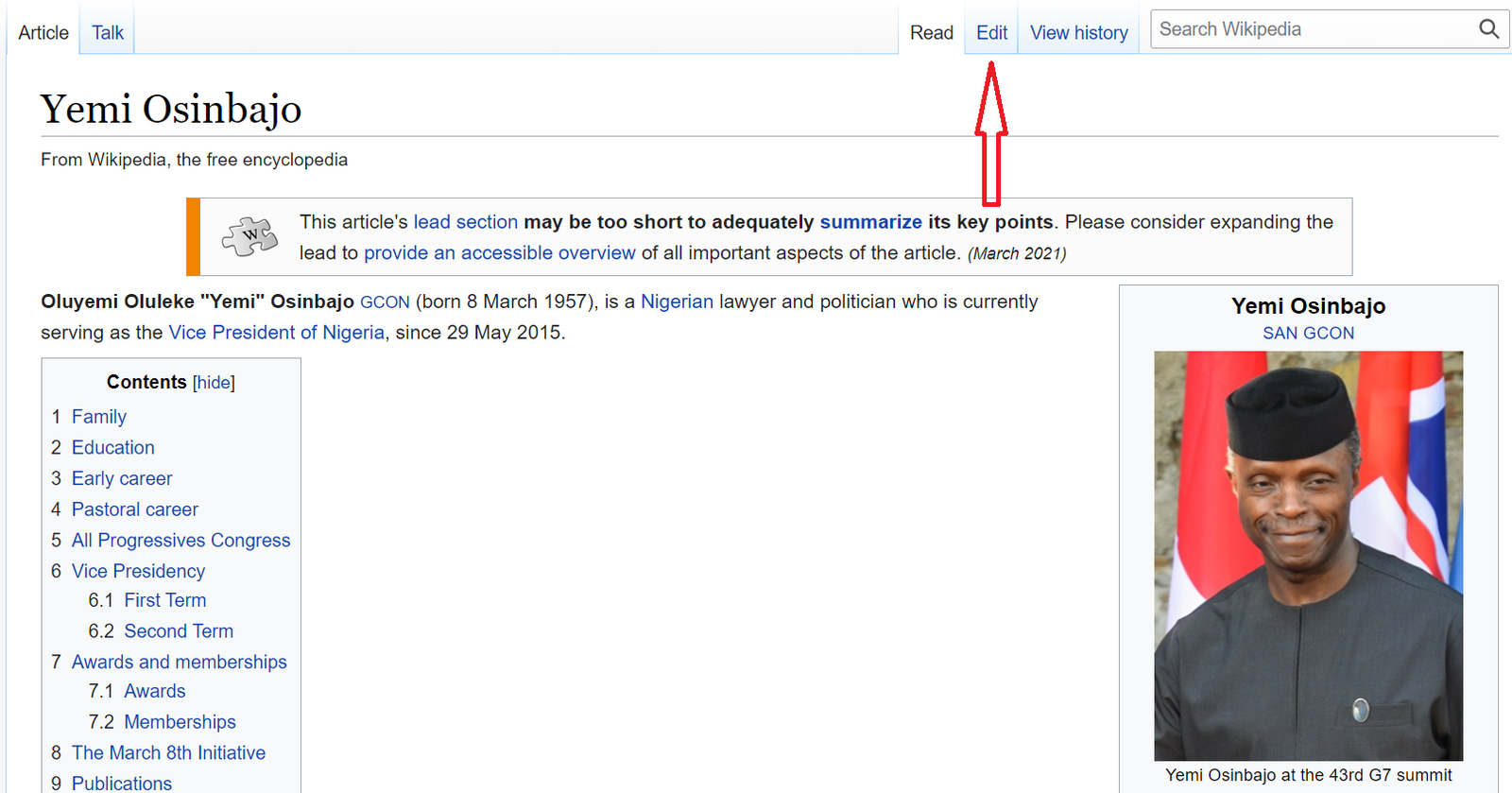Viewport: 1512px width, 793px height.
Task: Open the GCON link in the infobox
Action: coord(1329,333)
